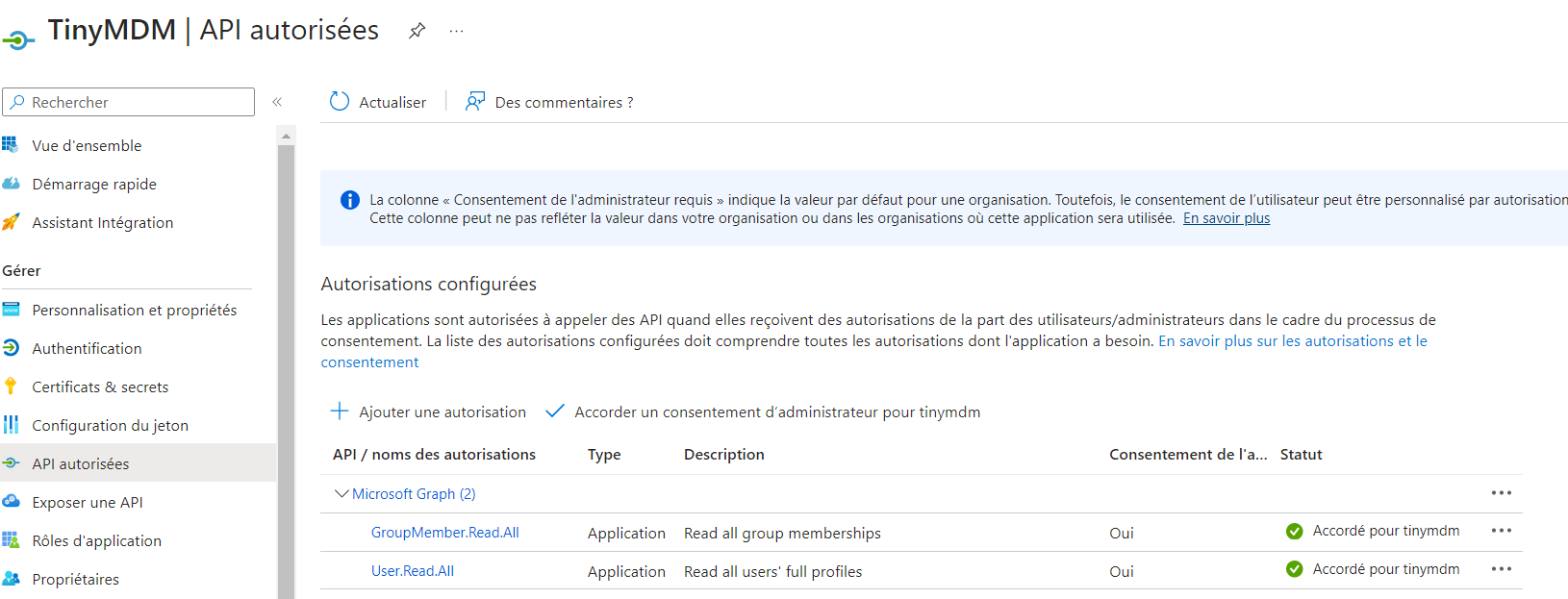Click the Actualiser button label
Viewport: 1568px width, 599px height.
pos(392,102)
